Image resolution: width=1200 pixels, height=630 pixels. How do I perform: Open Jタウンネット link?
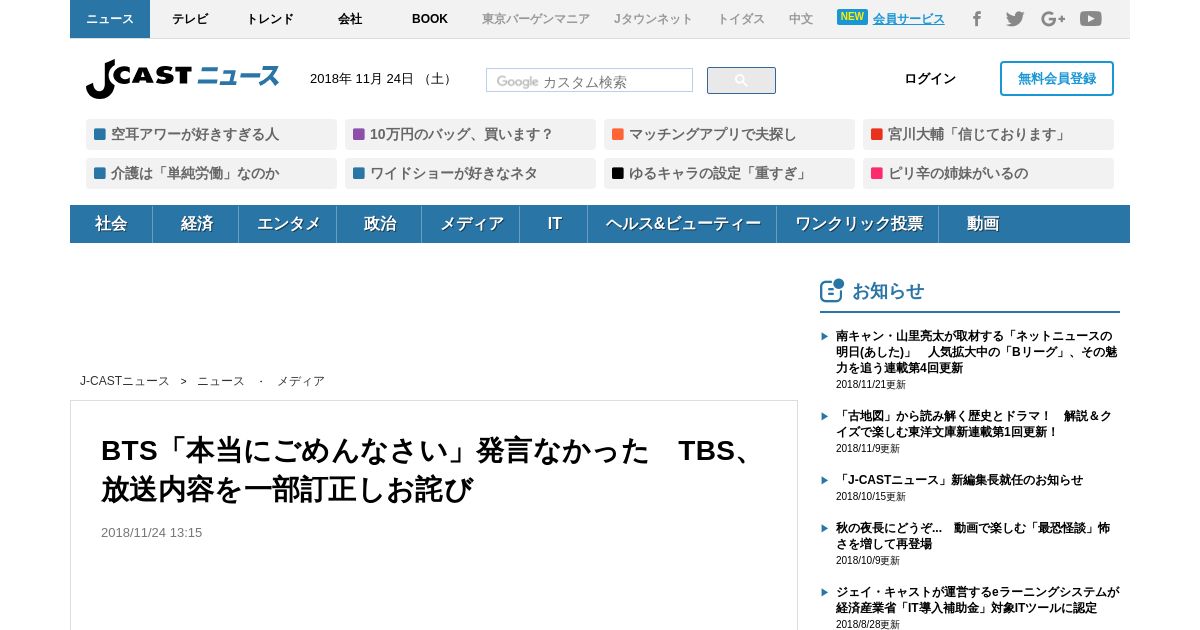tap(653, 19)
